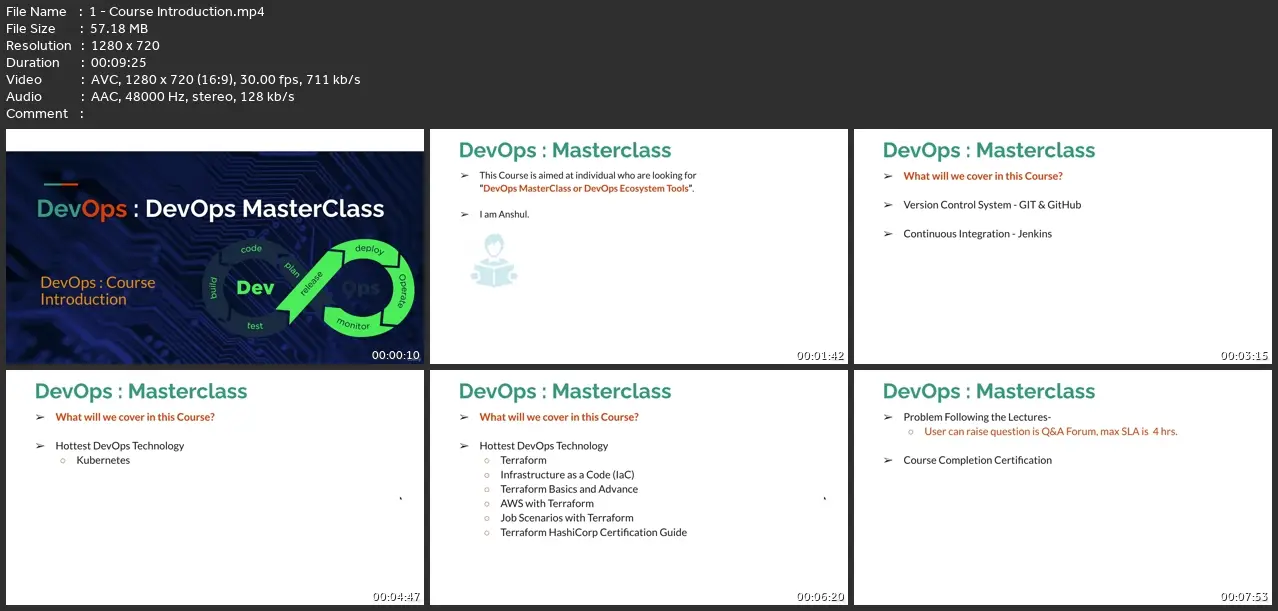Click "Infrastructure as a Code (IaC)" sub-bullet
Viewport: 1278px width, 611px height.
[567, 475]
